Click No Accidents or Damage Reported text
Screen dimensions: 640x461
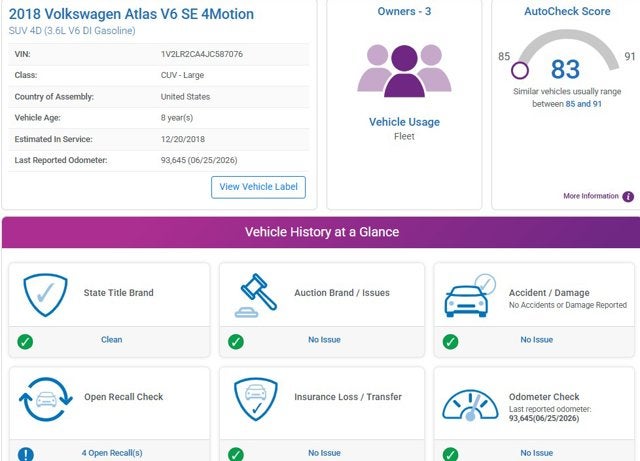pyautogui.click(x=568, y=305)
